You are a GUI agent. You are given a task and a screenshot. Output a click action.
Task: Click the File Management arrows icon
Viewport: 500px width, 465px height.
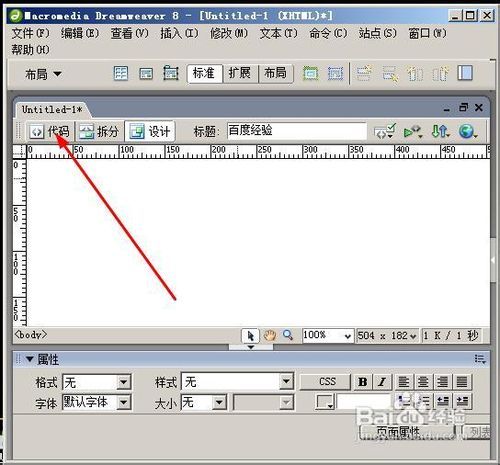coord(440,131)
